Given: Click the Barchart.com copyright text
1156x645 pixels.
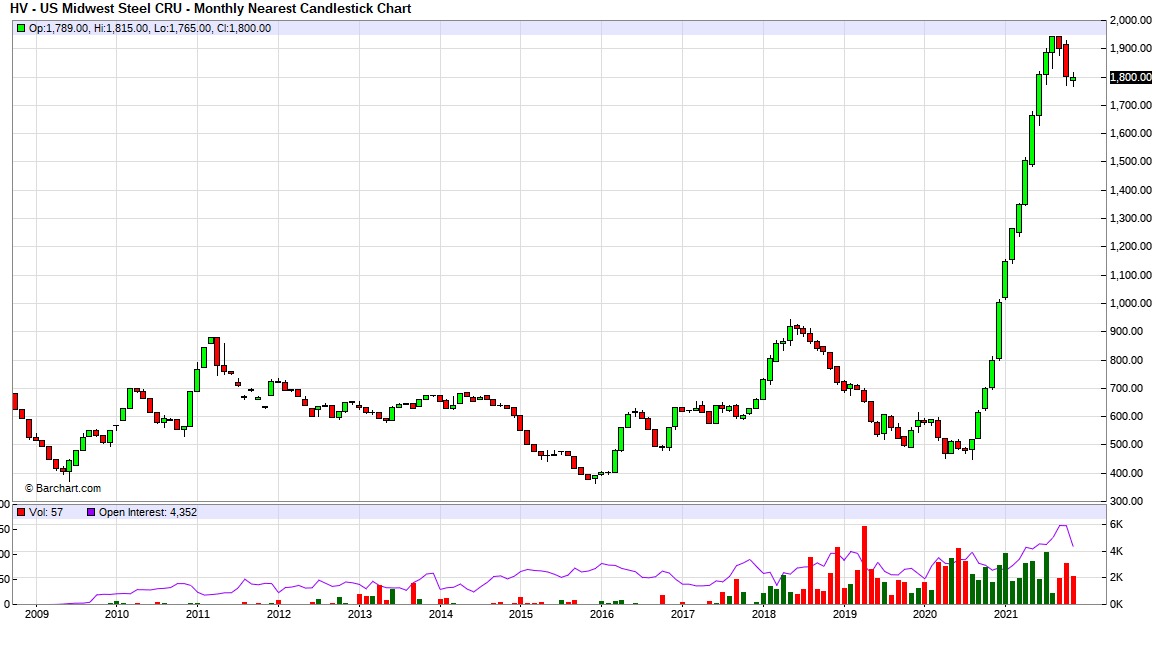Looking at the screenshot, I should coord(63,488).
